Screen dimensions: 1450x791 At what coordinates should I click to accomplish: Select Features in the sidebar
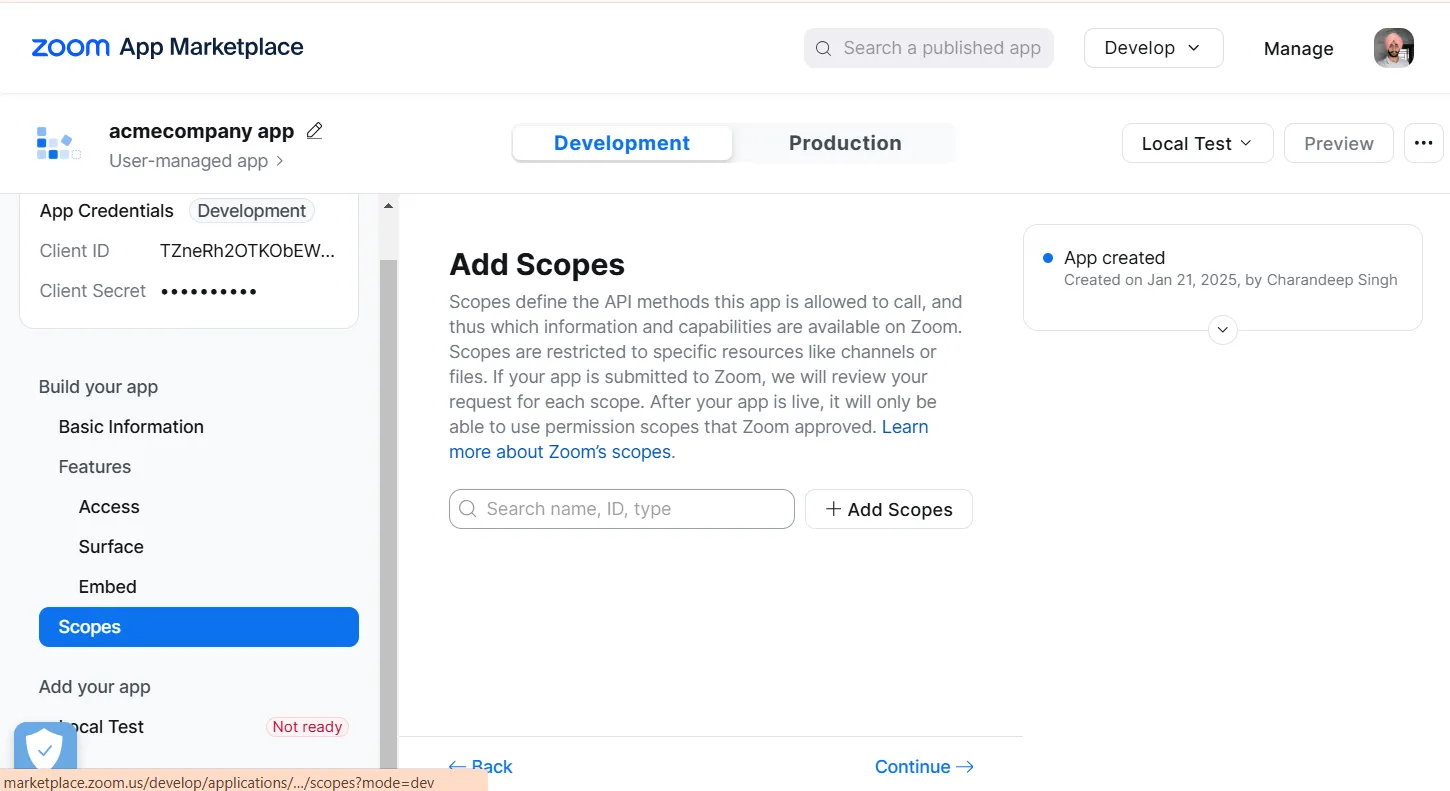pos(95,467)
